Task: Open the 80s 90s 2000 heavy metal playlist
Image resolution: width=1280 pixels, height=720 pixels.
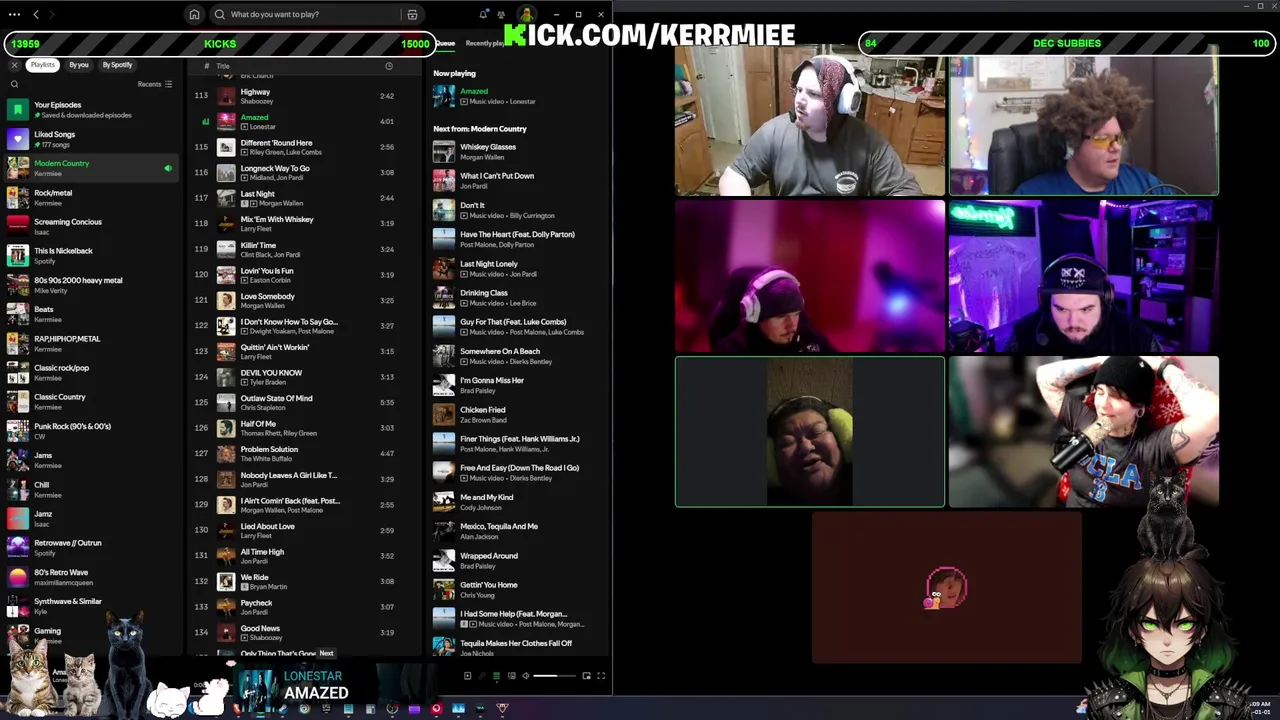Action: point(90,285)
